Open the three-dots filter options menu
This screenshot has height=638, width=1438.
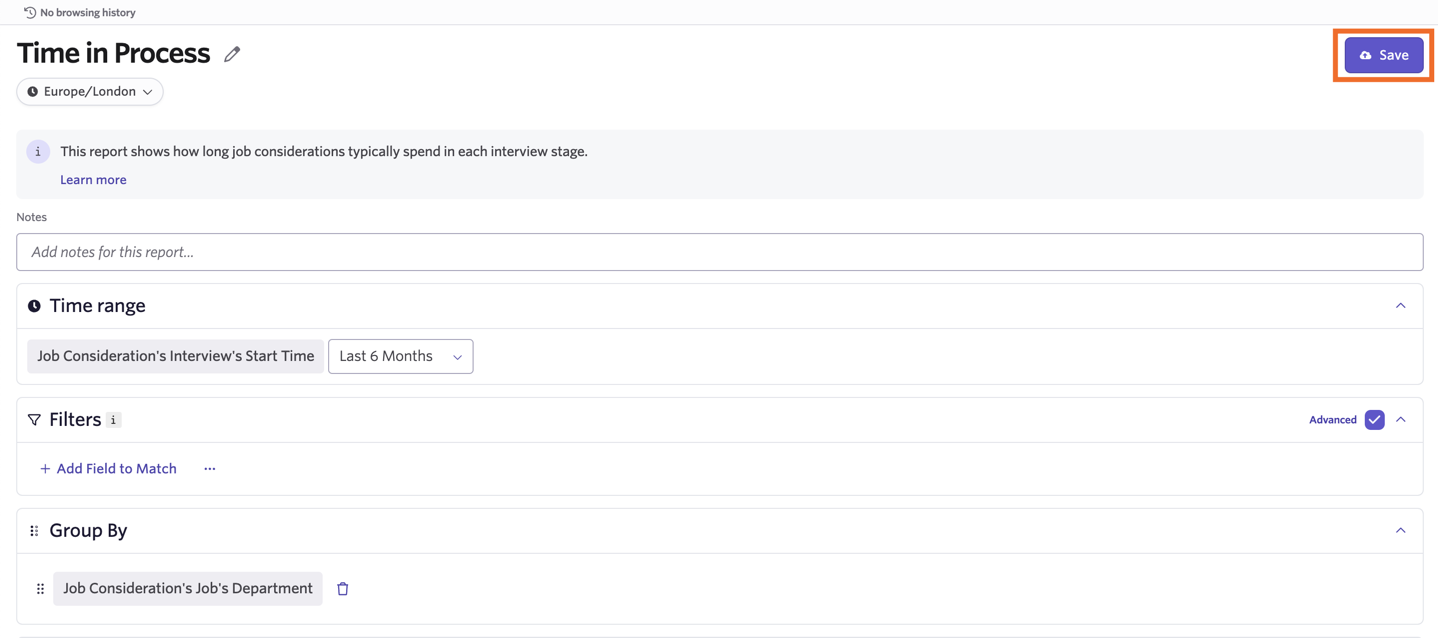point(210,469)
